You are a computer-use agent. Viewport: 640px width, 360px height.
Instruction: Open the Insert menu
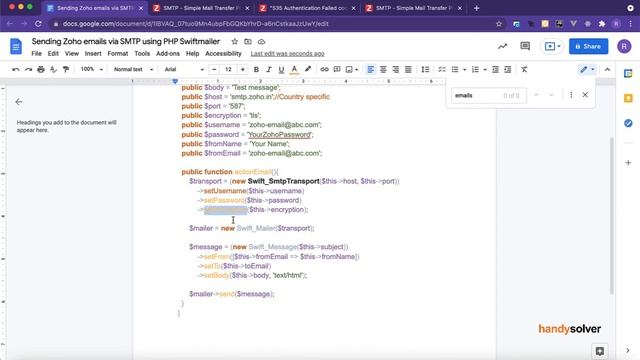[93, 53]
